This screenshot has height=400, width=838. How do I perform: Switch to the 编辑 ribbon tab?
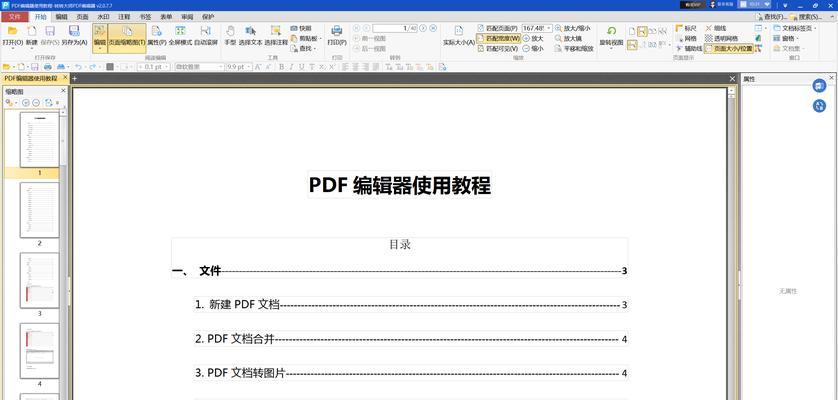click(x=62, y=17)
